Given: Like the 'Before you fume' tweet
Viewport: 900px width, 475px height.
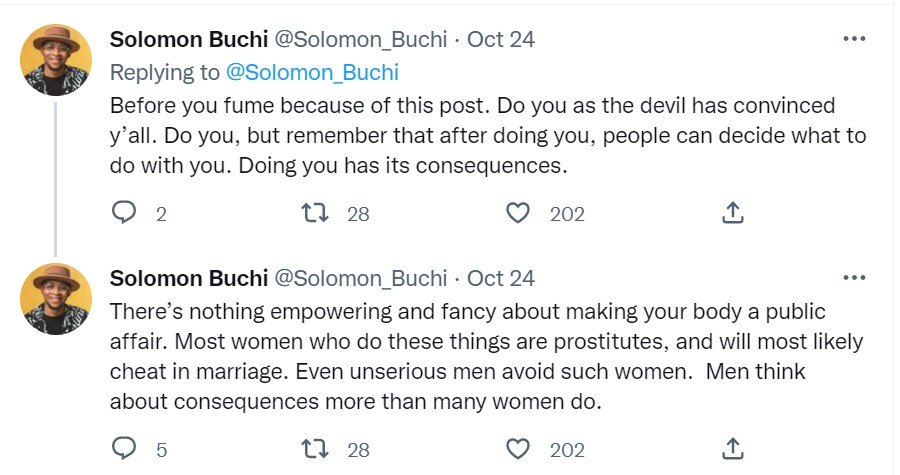Looking at the screenshot, I should [x=517, y=213].
